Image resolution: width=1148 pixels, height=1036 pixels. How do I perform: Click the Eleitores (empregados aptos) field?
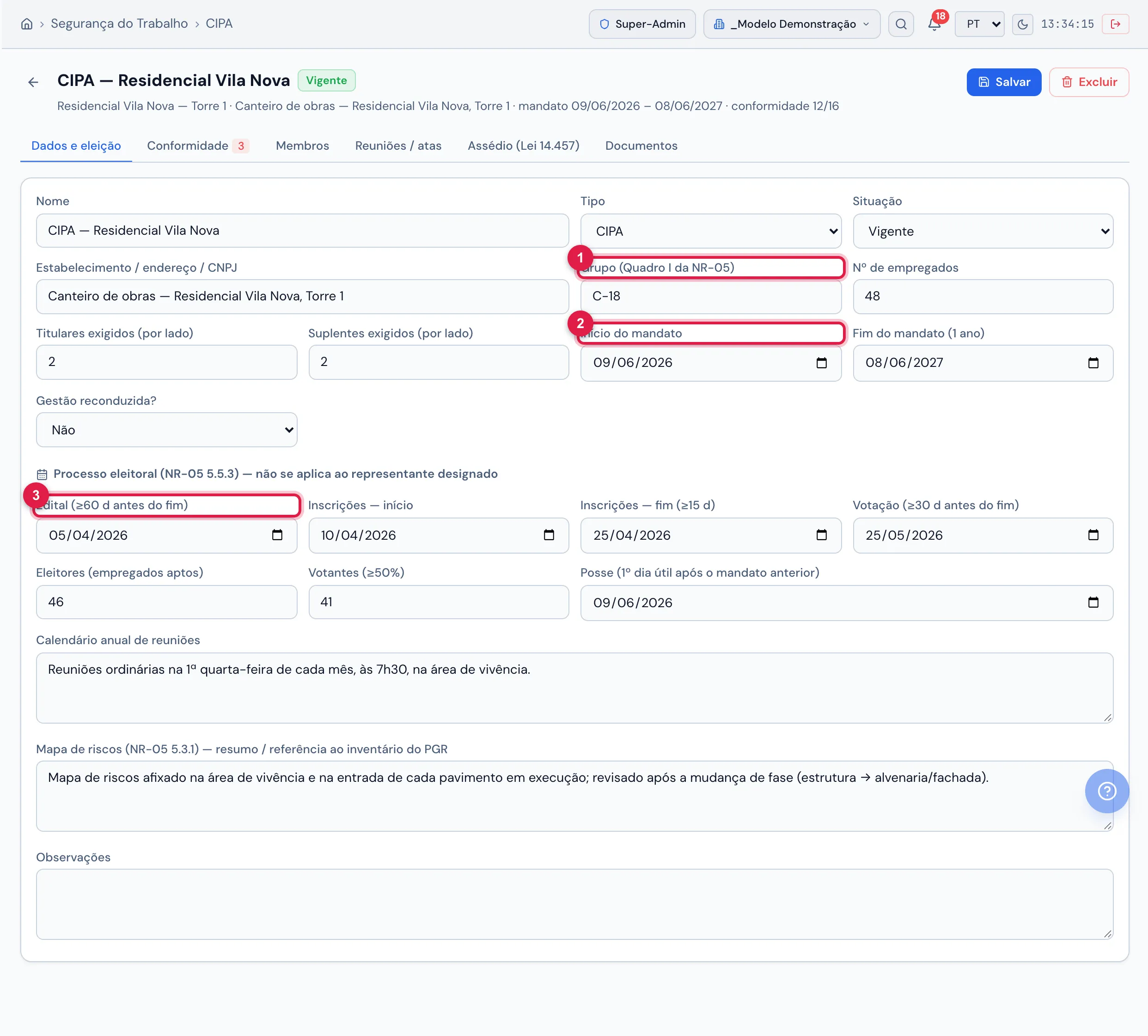166,602
